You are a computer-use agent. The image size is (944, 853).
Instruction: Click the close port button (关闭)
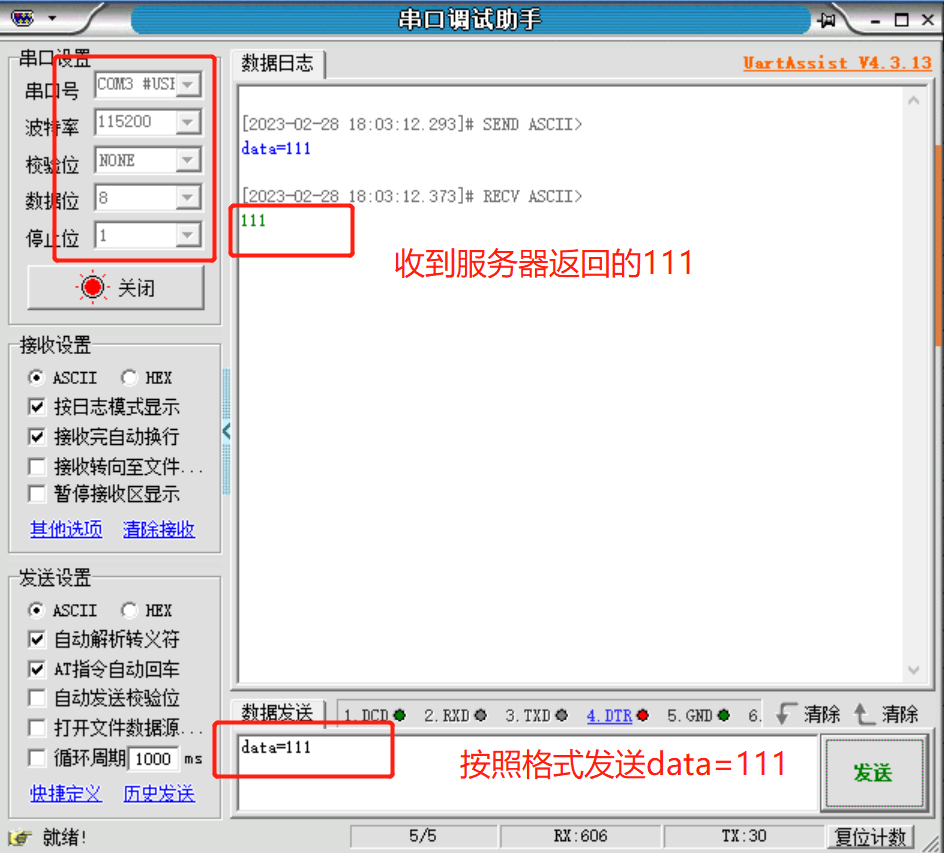[116, 288]
